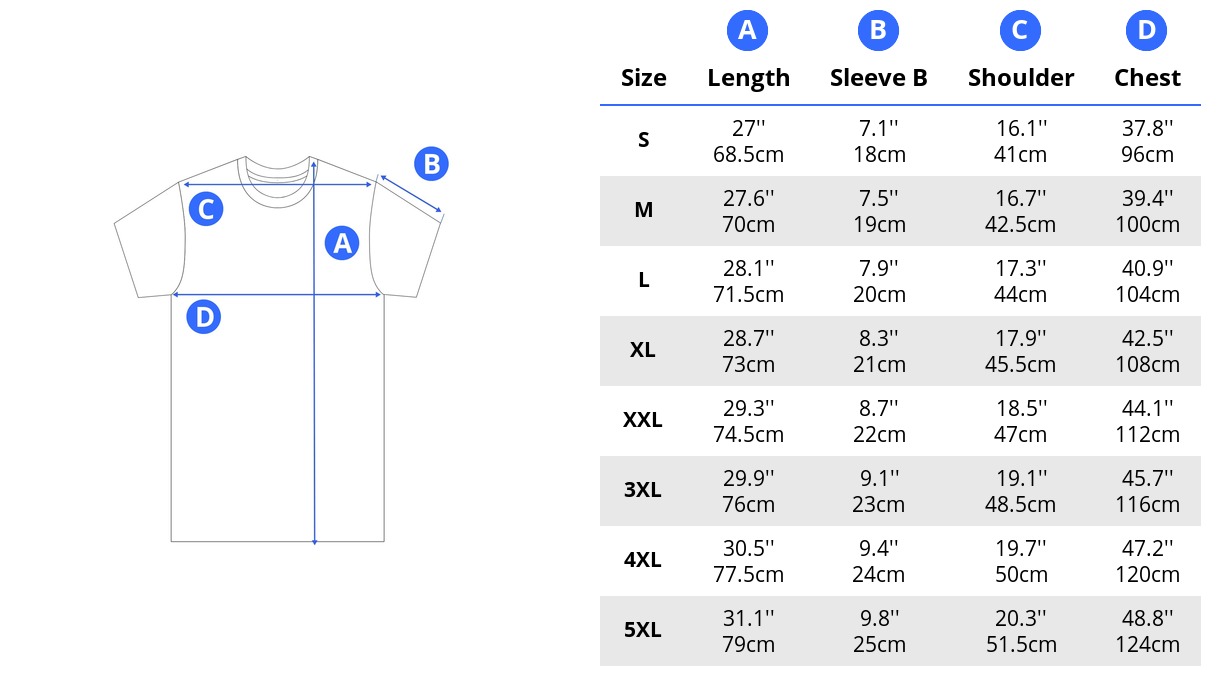Select the B marker beside the shirt sleeve
Viewport: 1221px width, 700px height.
pos(431,164)
